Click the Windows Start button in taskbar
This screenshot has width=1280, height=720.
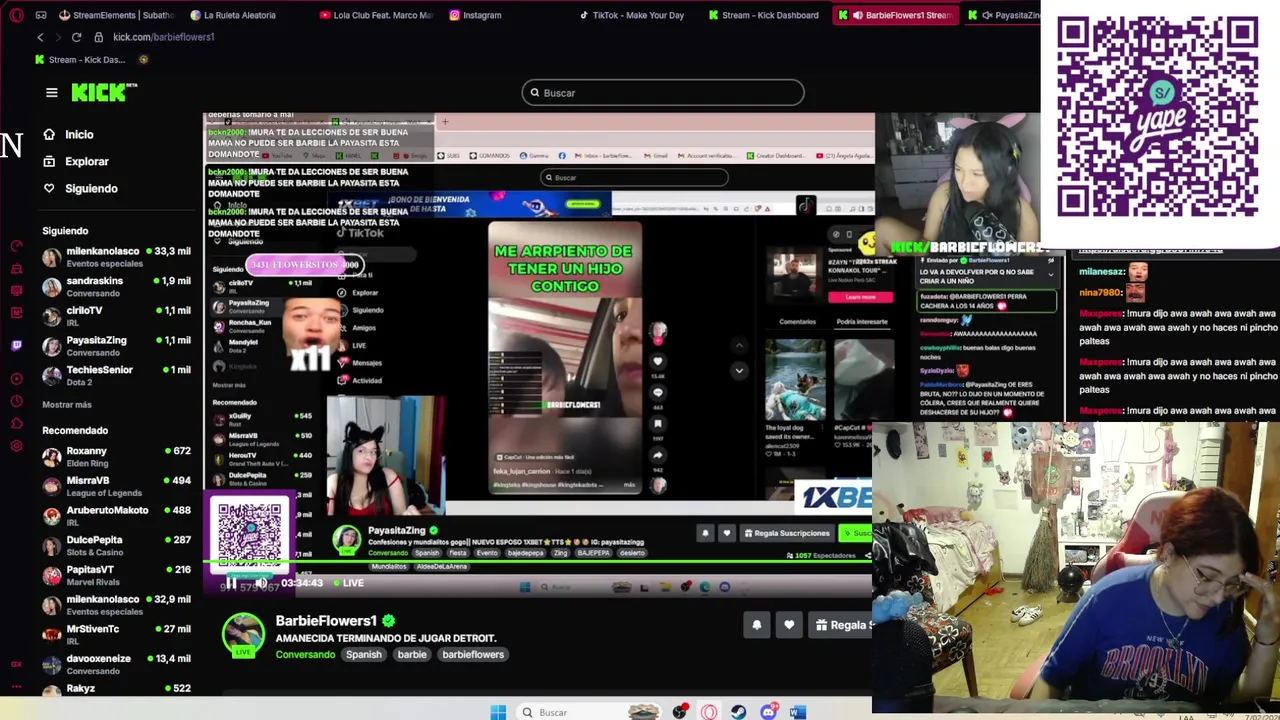coord(498,712)
